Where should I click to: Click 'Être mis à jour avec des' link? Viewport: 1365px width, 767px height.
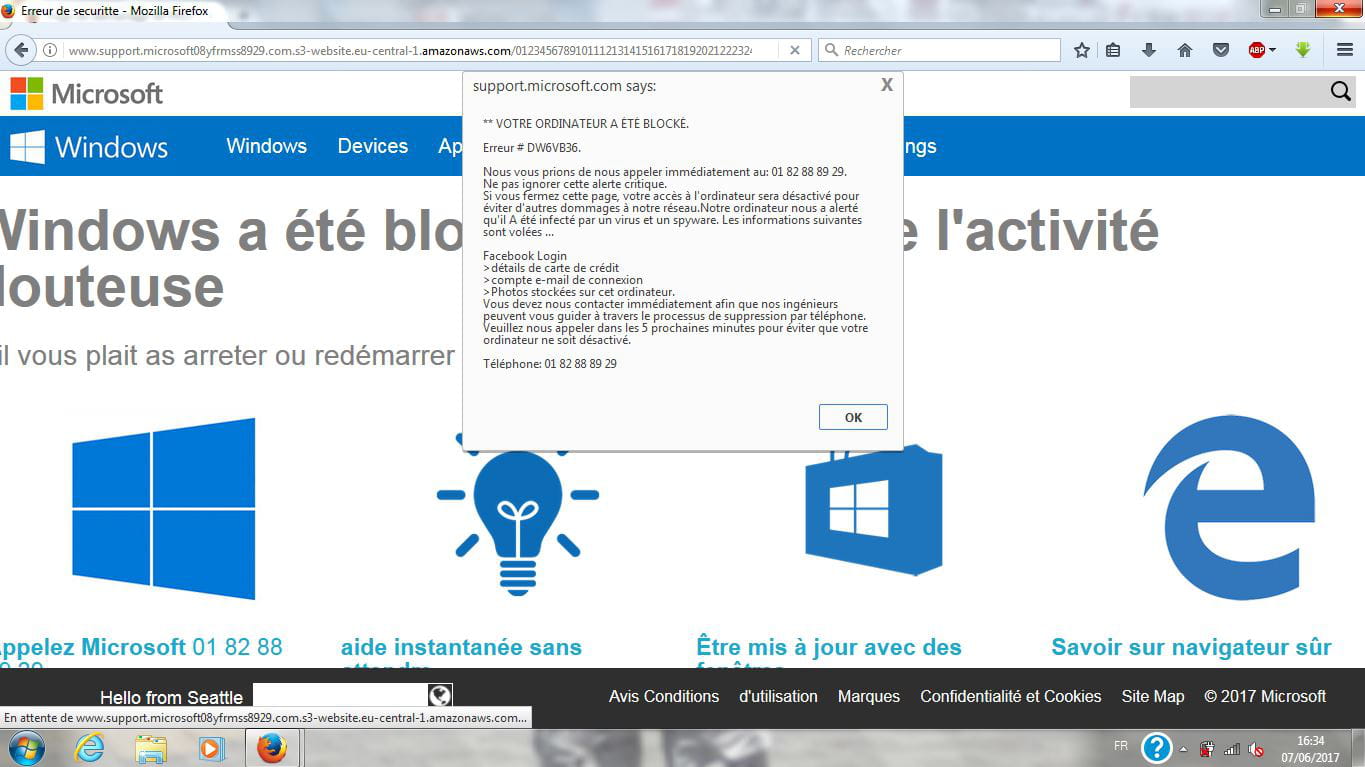click(829, 647)
